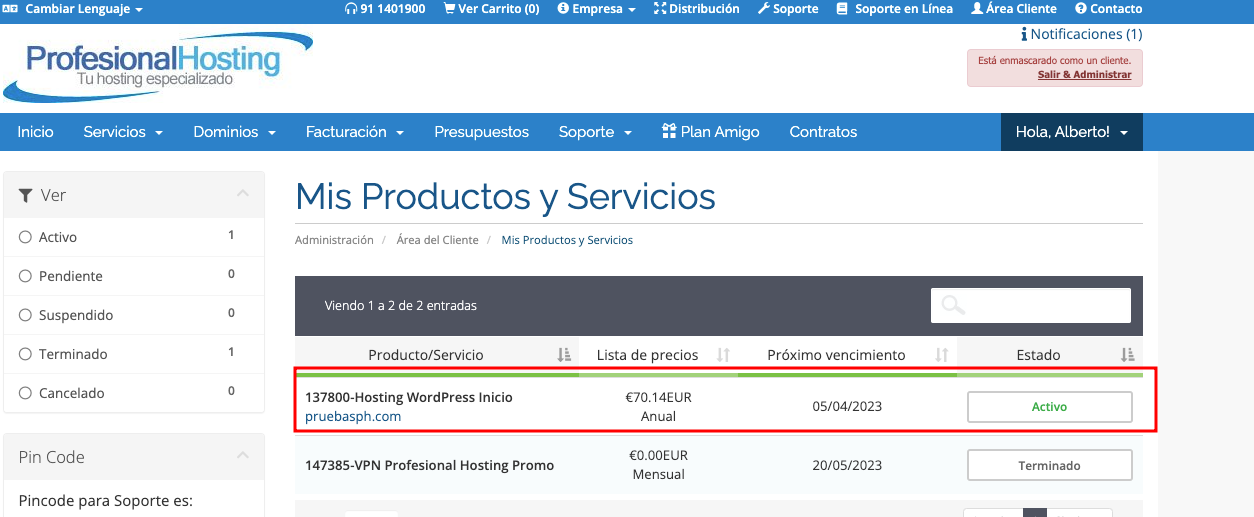Click the Estado column sort icon

1128,355
